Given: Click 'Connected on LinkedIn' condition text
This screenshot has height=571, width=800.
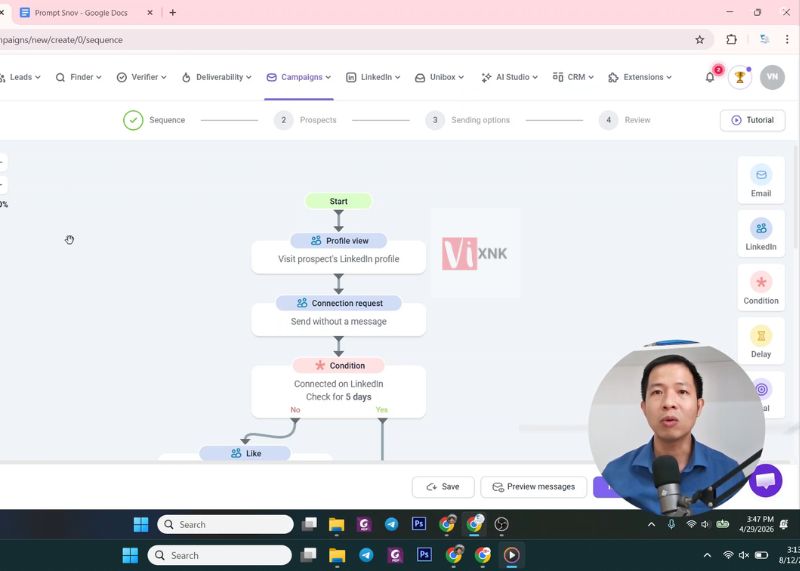Looking at the screenshot, I should click(x=339, y=384).
